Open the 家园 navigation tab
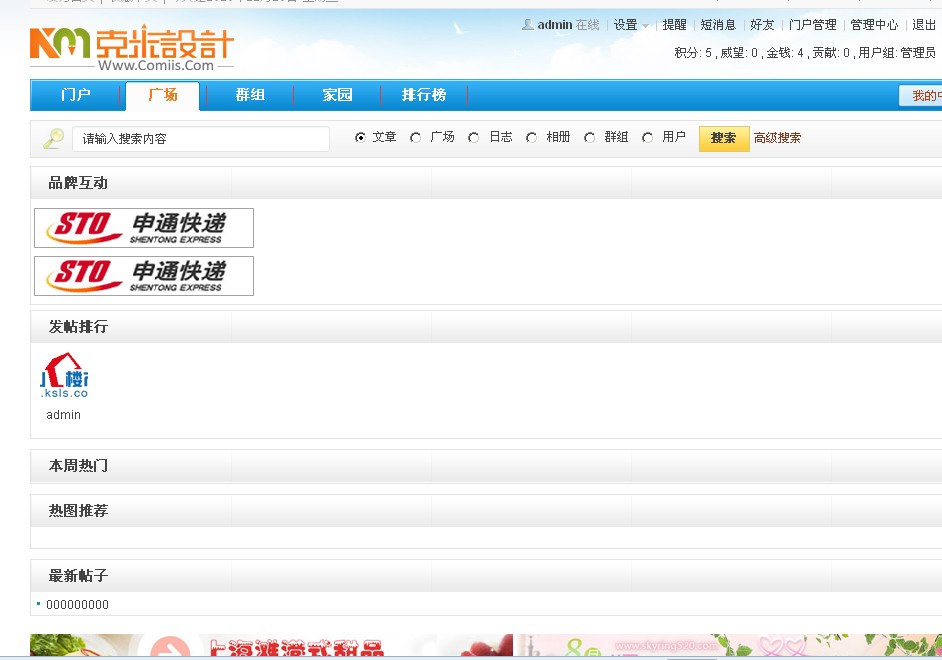Screen dimensions: 942x660 pos(337,95)
